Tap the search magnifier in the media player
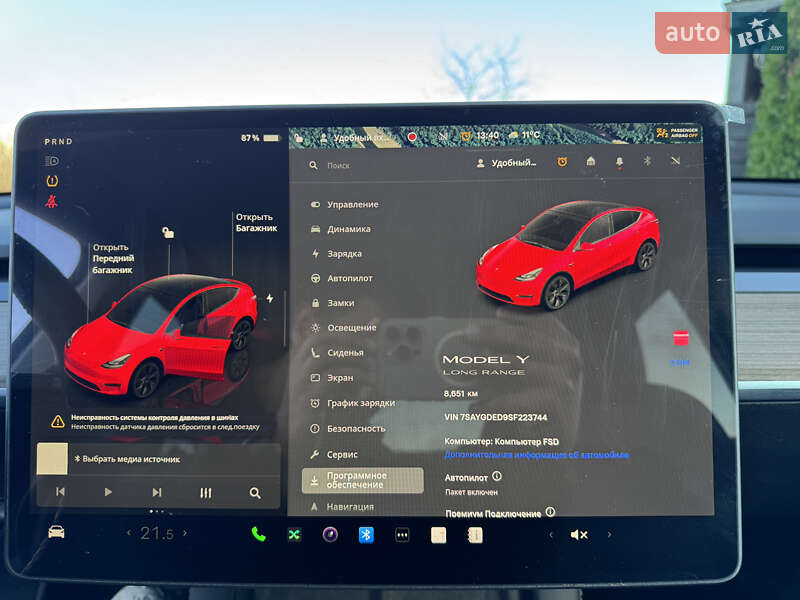800x600 pixels. (255, 493)
